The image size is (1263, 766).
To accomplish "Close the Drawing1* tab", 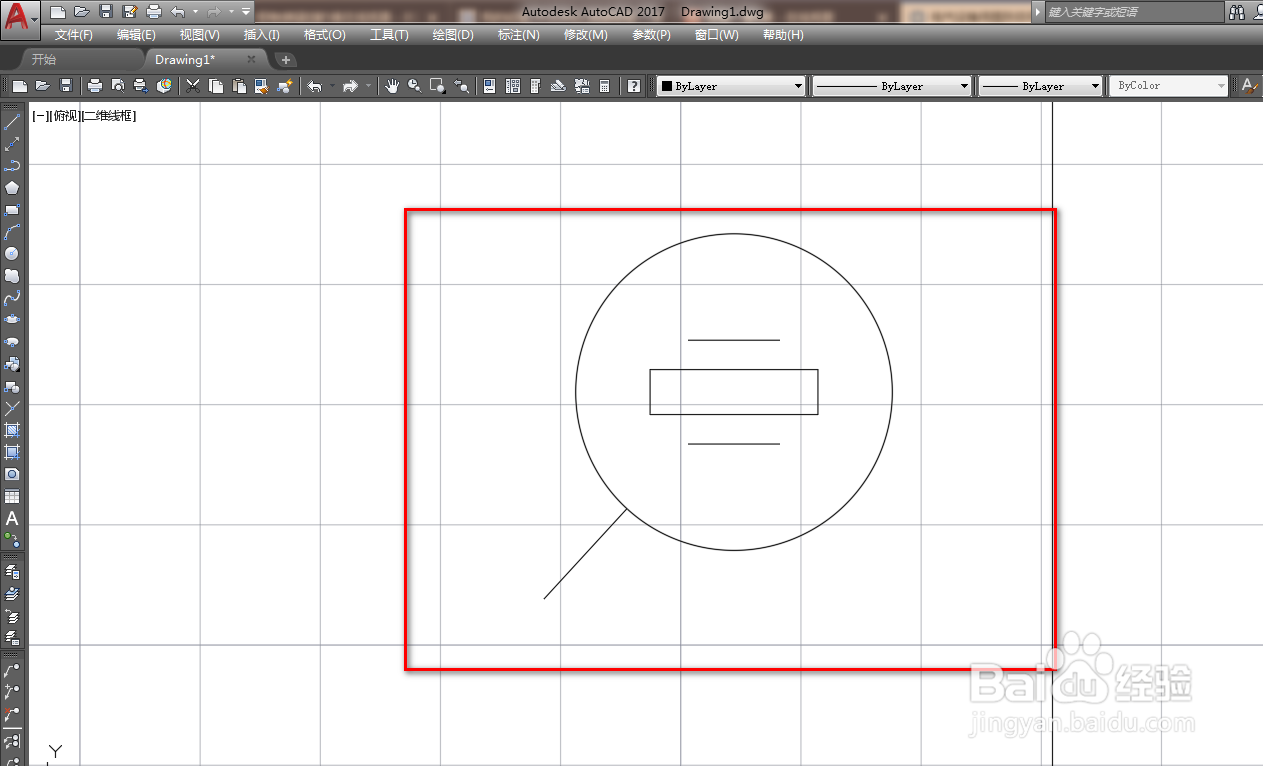I will tap(252, 60).
